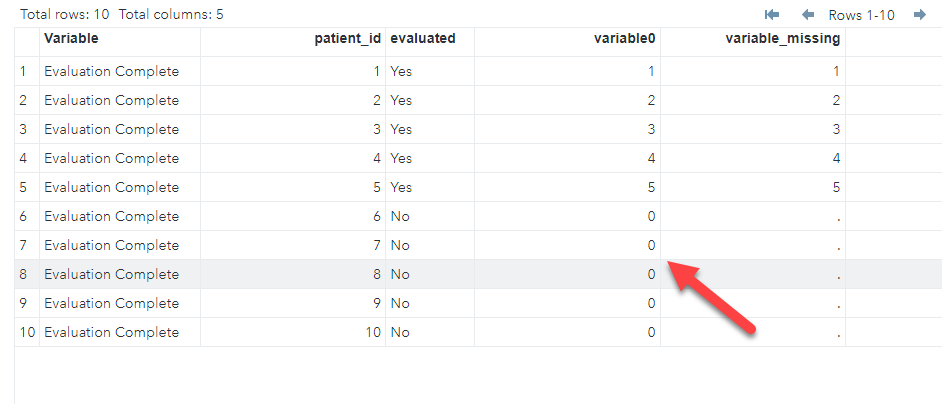Image resolution: width=942 pixels, height=404 pixels.
Task: Click variable0 cell in row 7
Action: 650,245
